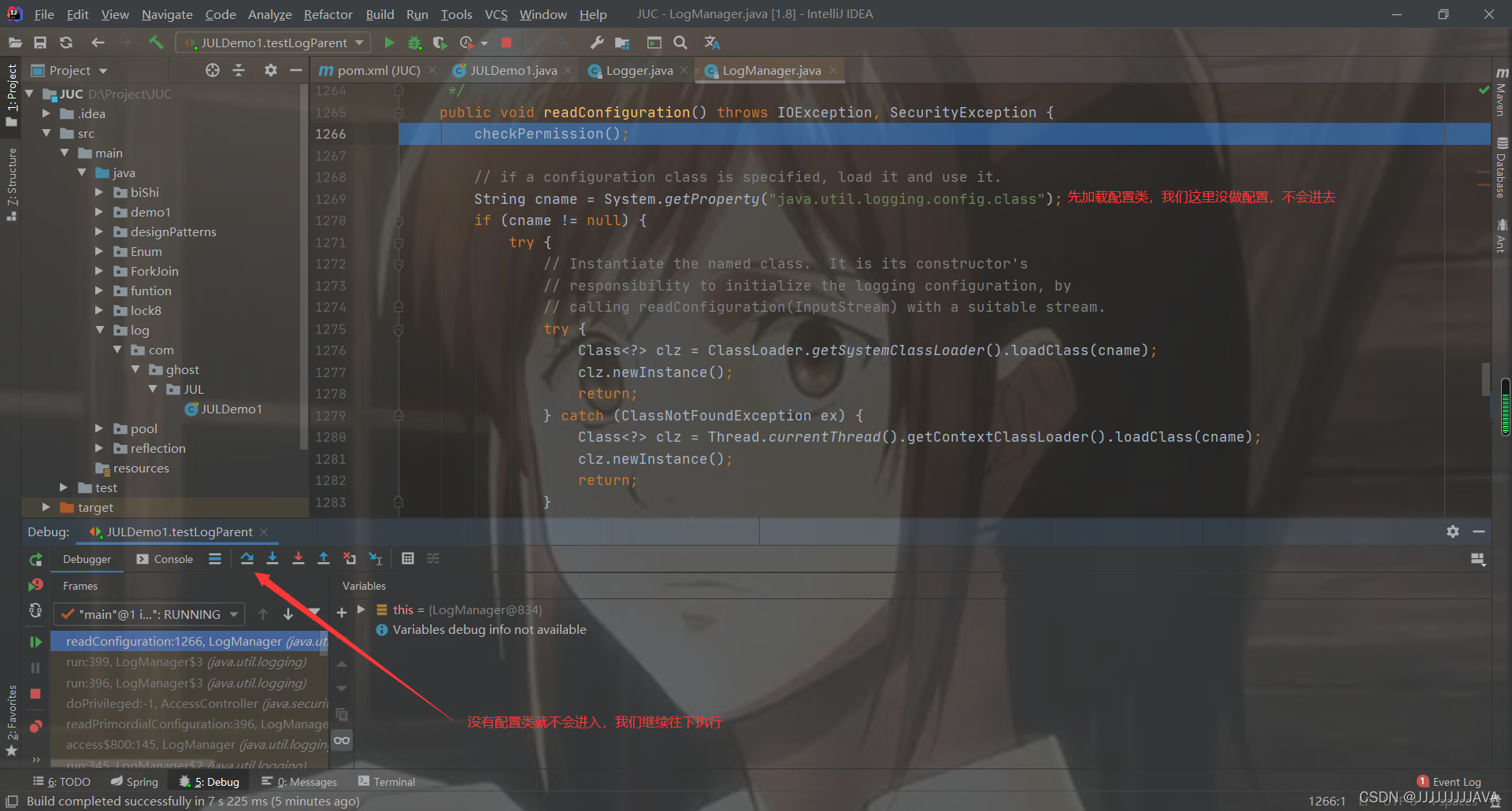Open Project Structure icon
The width and height of the screenshot is (1512, 811).
(622, 43)
